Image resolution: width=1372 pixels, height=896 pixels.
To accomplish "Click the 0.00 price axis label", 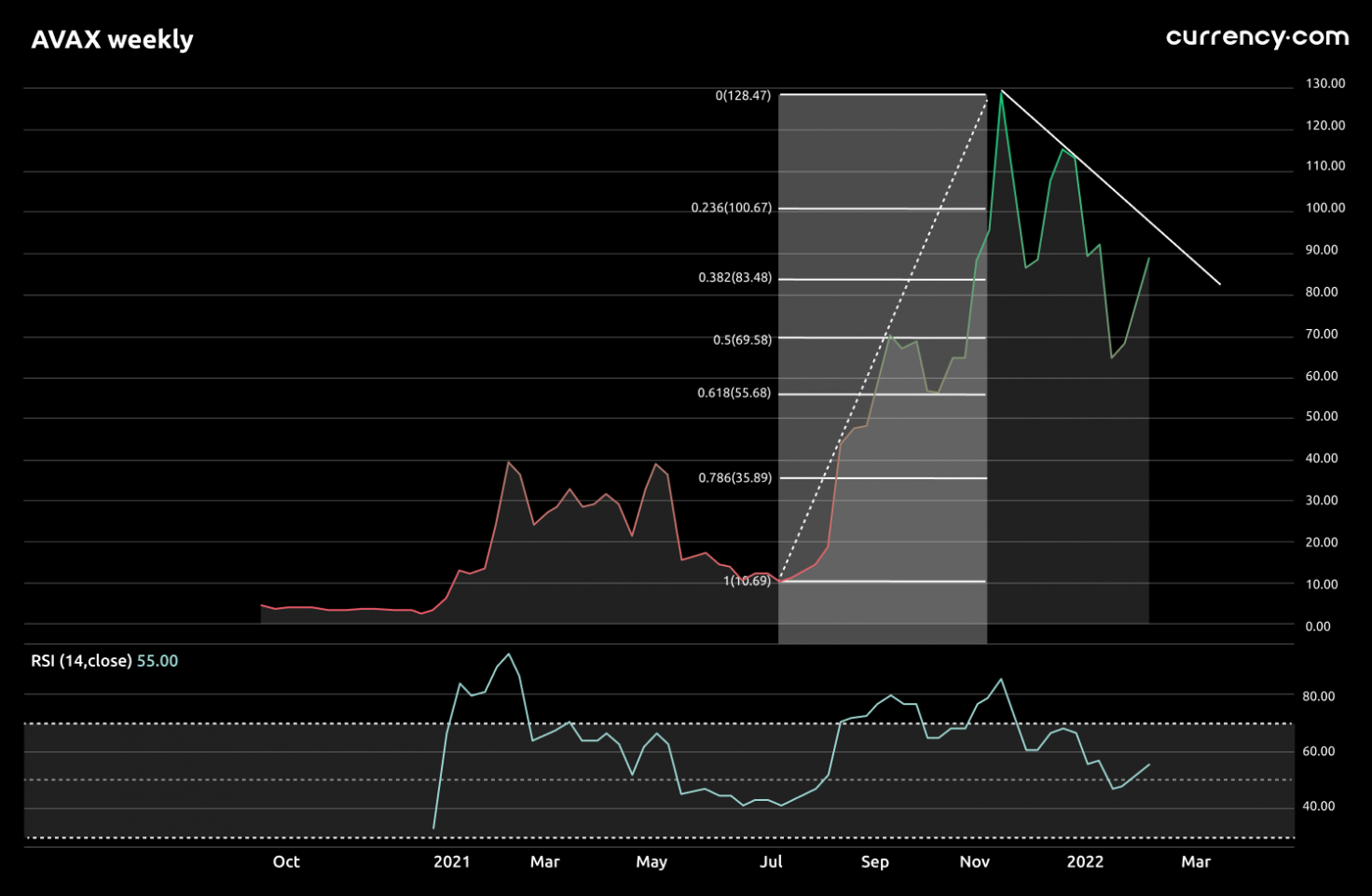I will coord(1318,626).
